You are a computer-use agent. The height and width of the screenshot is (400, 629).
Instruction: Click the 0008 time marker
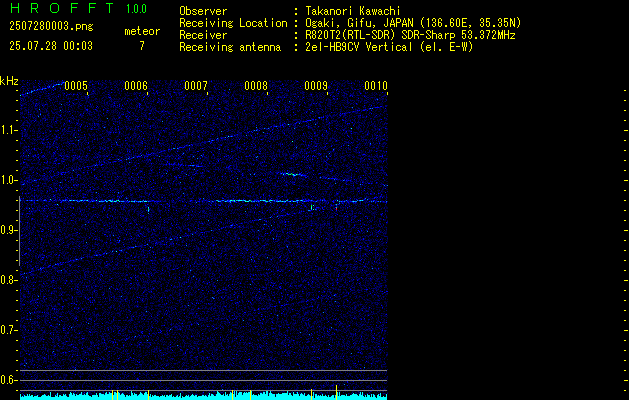(256, 86)
